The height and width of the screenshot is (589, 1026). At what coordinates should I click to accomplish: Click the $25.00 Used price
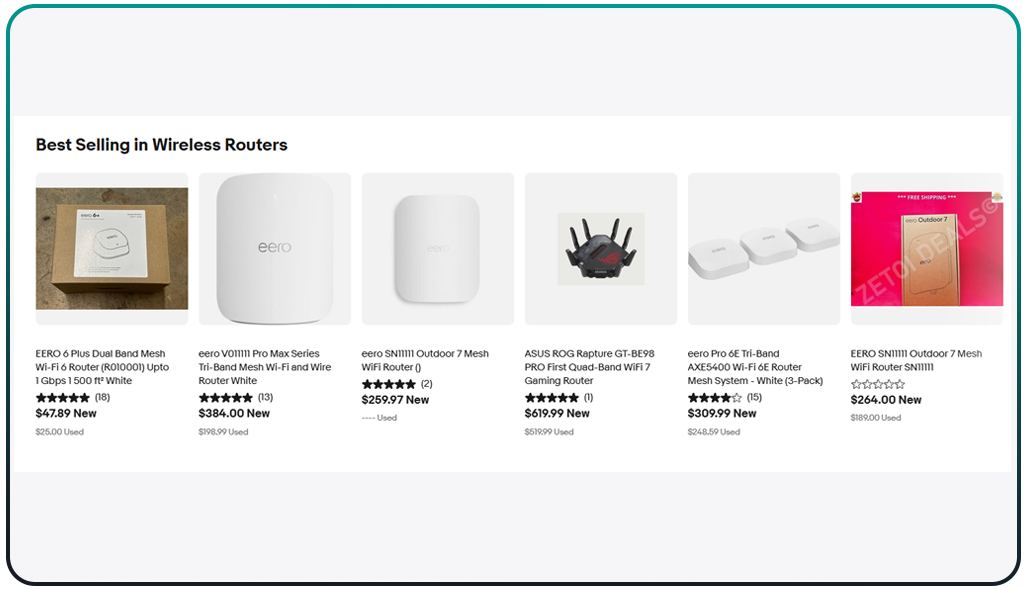tap(60, 432)
